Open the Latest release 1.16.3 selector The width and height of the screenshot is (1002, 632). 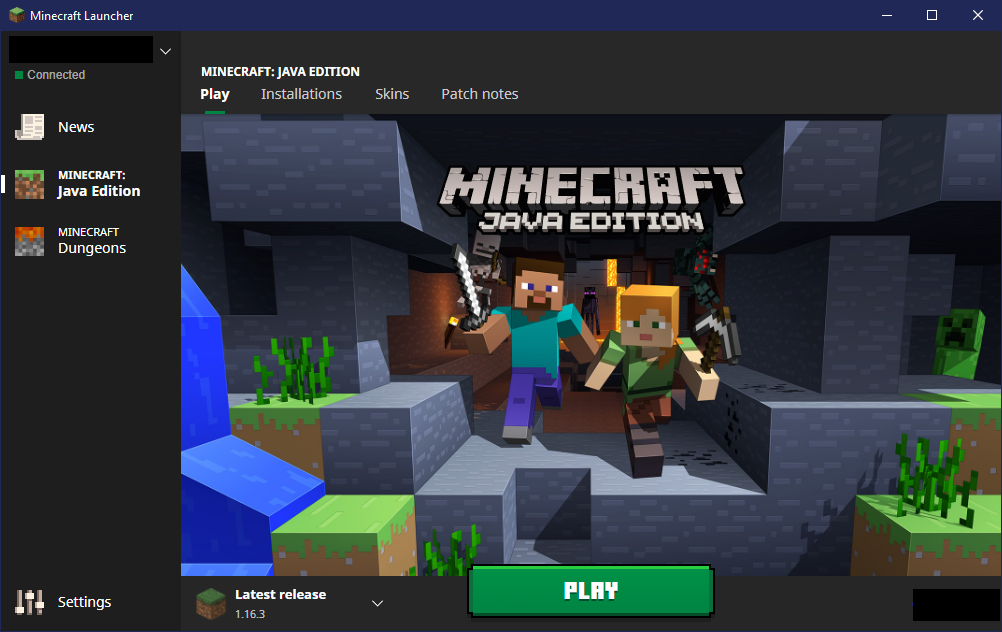point(280,603)
